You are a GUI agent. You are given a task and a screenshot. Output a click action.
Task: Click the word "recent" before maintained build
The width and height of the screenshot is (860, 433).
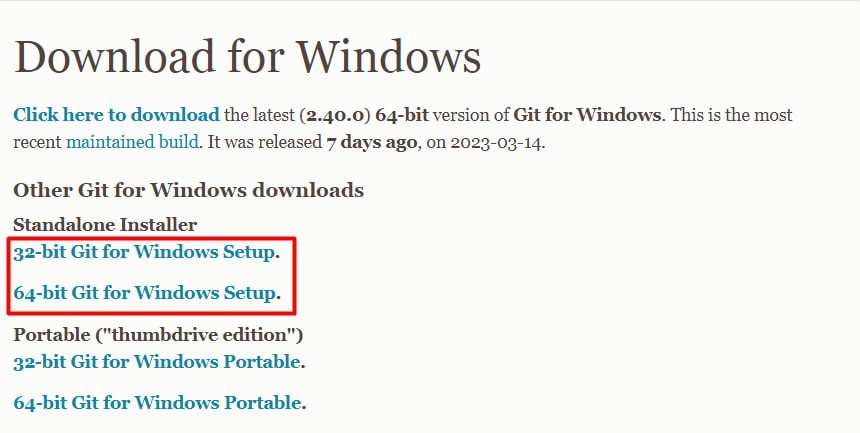37,143
